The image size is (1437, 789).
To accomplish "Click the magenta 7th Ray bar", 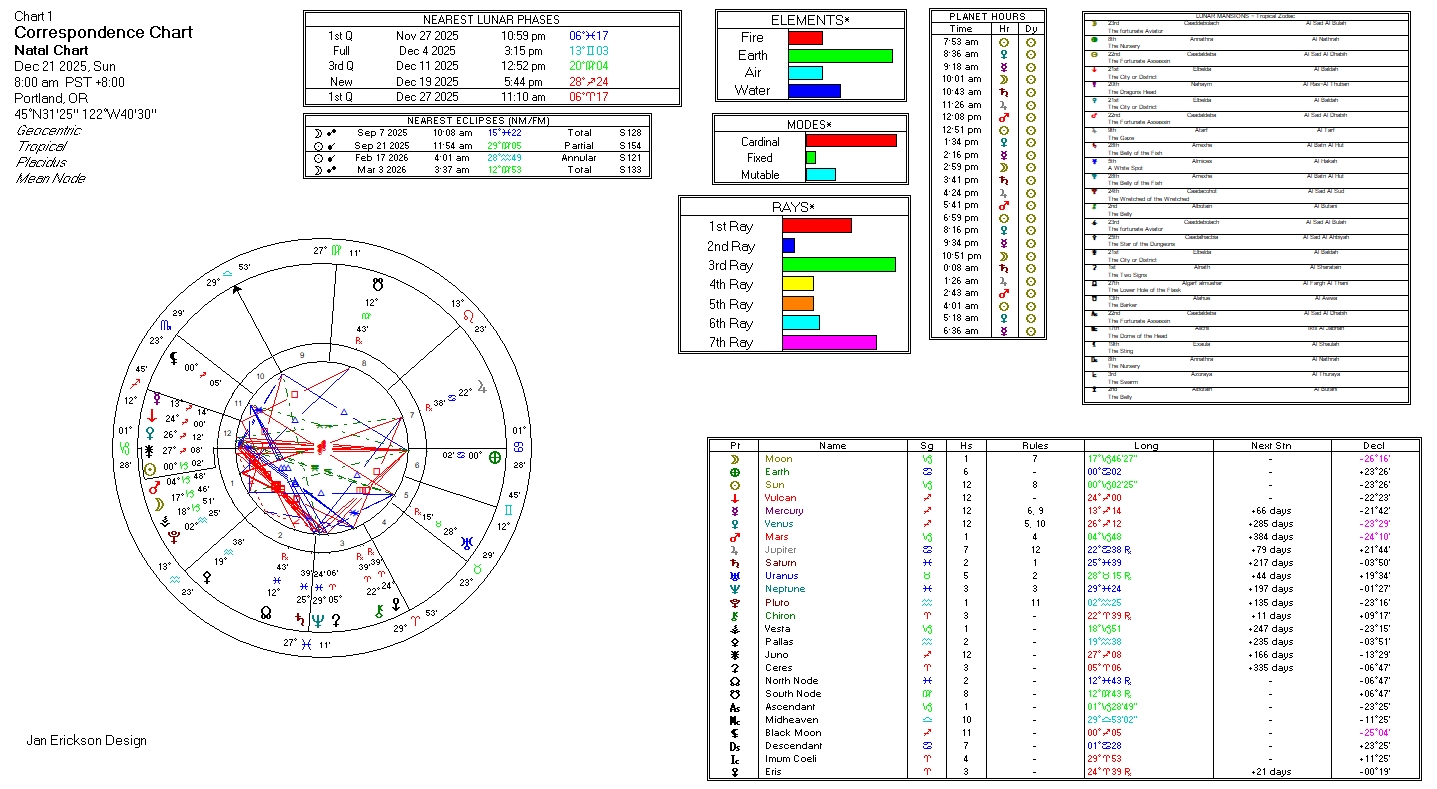I will tap(829, 343).
